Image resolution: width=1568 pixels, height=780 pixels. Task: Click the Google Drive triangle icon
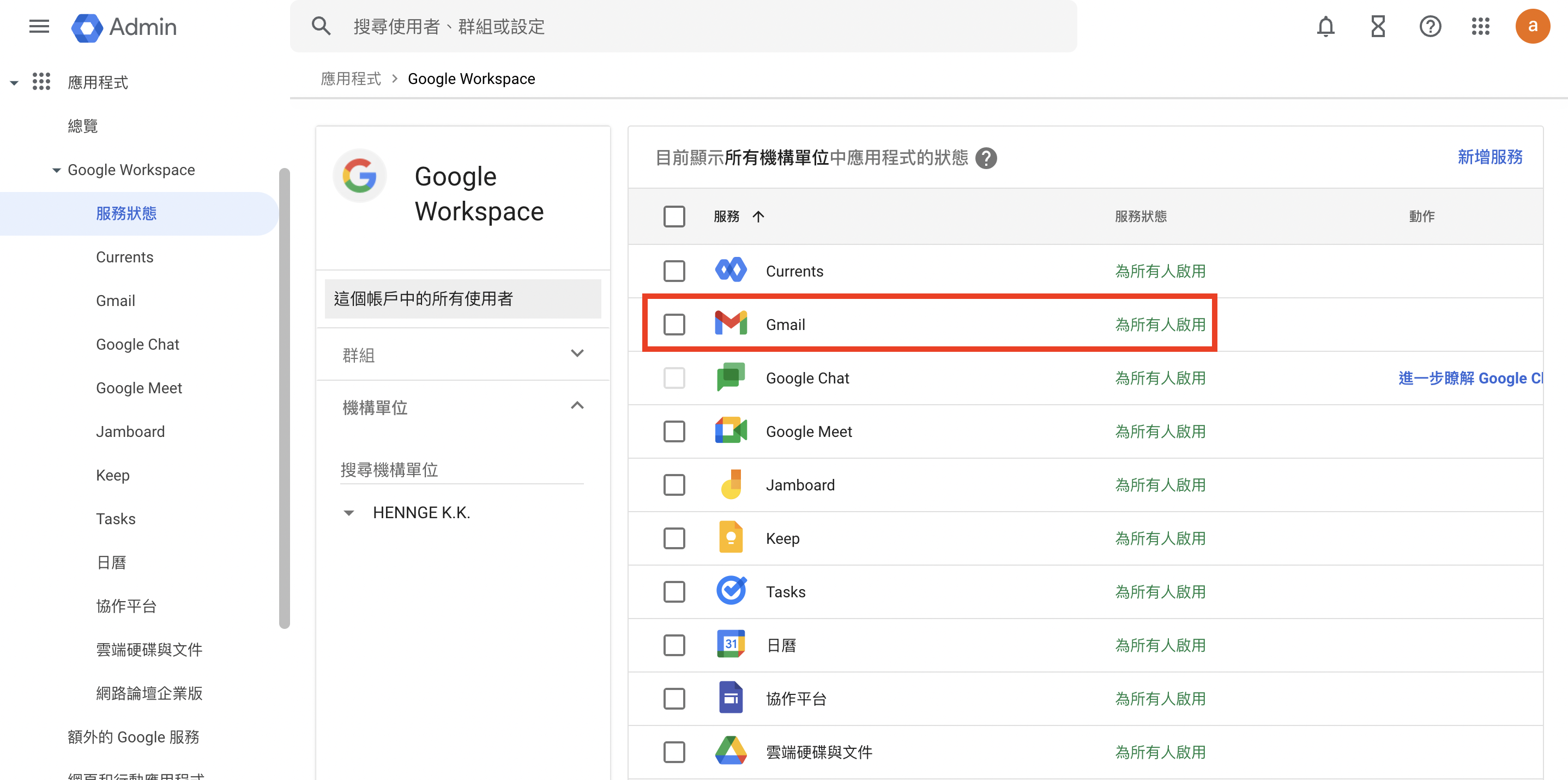[x=731, y=751]
